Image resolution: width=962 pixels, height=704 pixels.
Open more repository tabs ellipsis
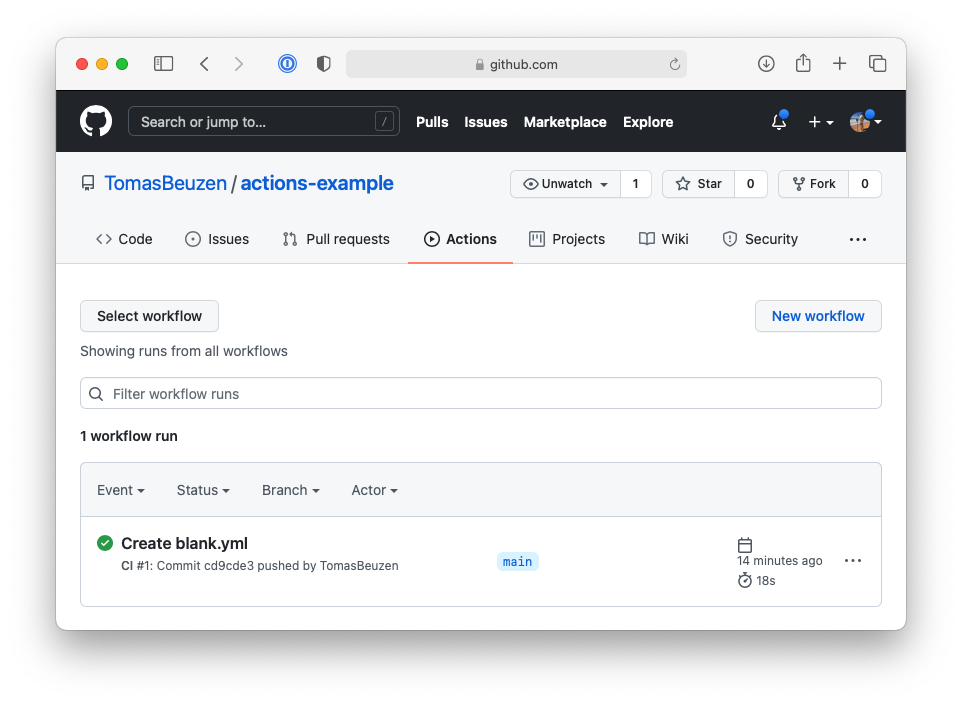coord(858,239)
